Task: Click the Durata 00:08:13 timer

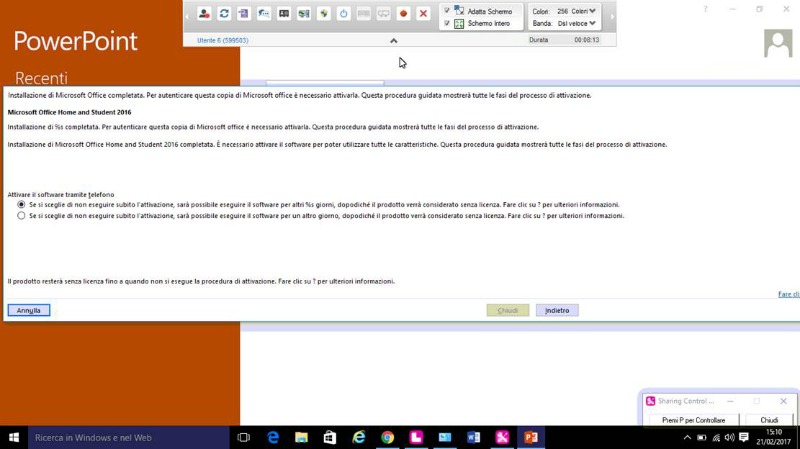Action: [x=564, y=40]
